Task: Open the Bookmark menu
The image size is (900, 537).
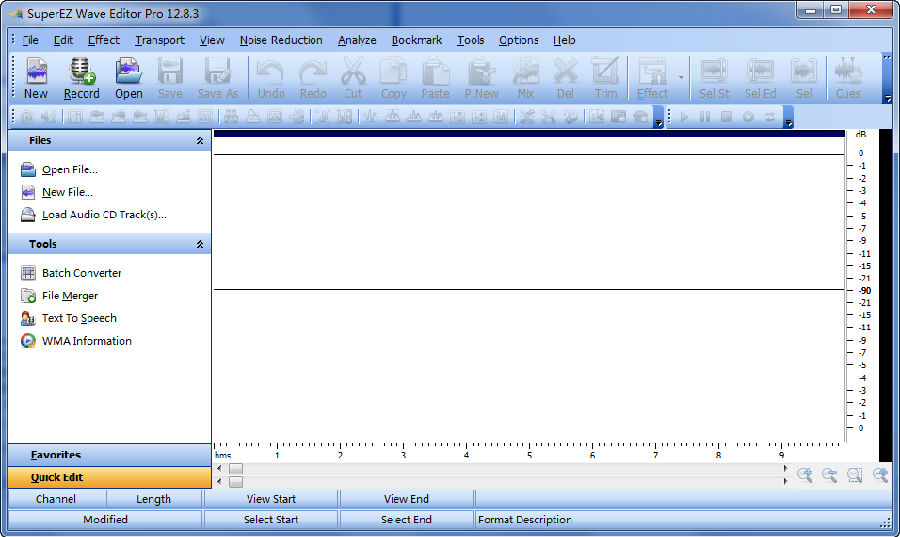Action: click(x=417, y=40)
